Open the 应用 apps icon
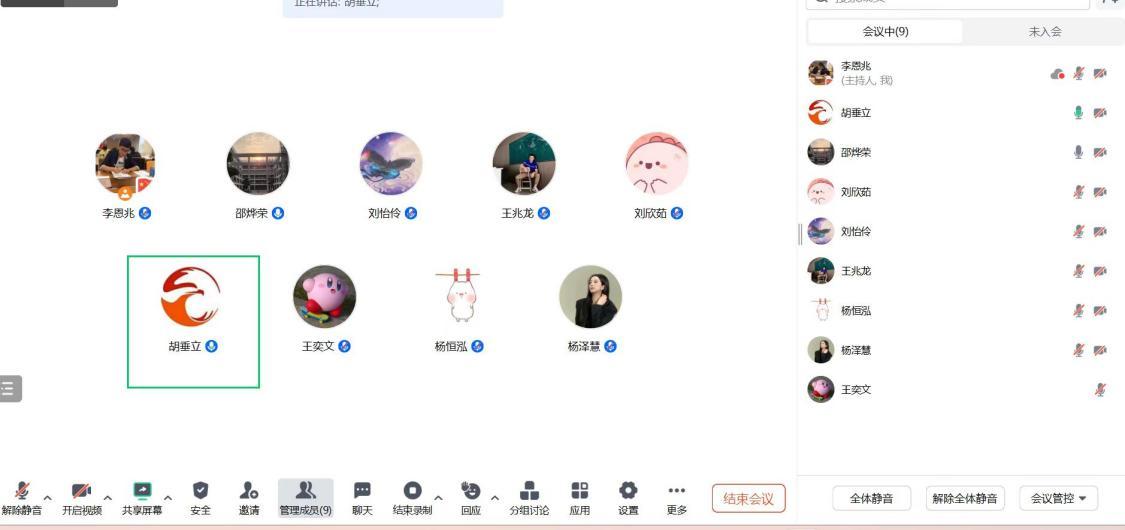The height and width of the screenshot is (530, 1125). 580,491
